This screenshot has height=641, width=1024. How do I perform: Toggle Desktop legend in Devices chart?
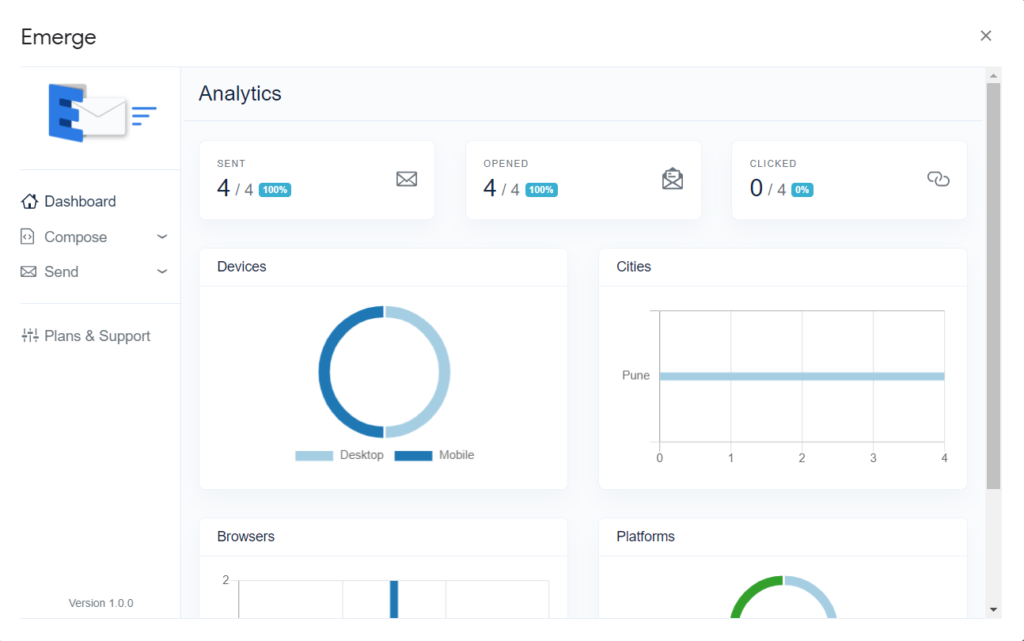339,455
